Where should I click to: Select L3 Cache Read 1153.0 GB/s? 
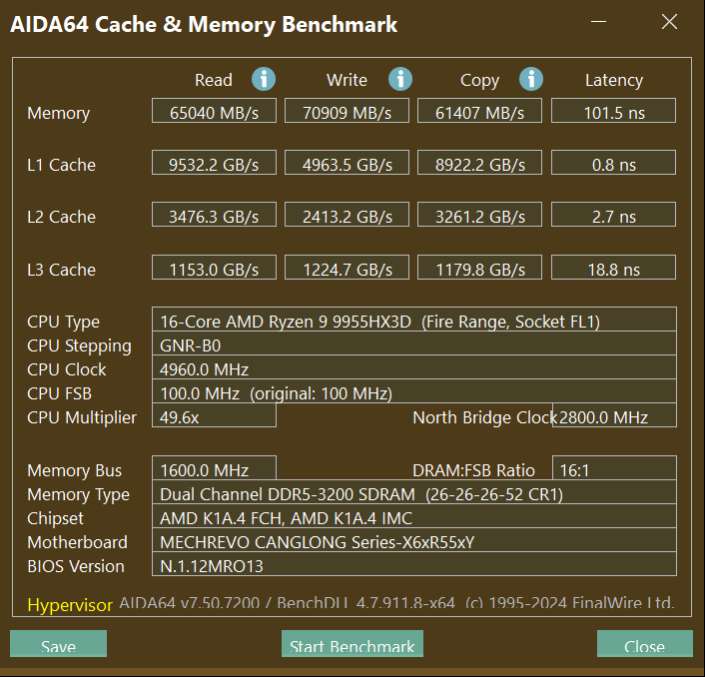pyautogui.click(x=214, y=267)
